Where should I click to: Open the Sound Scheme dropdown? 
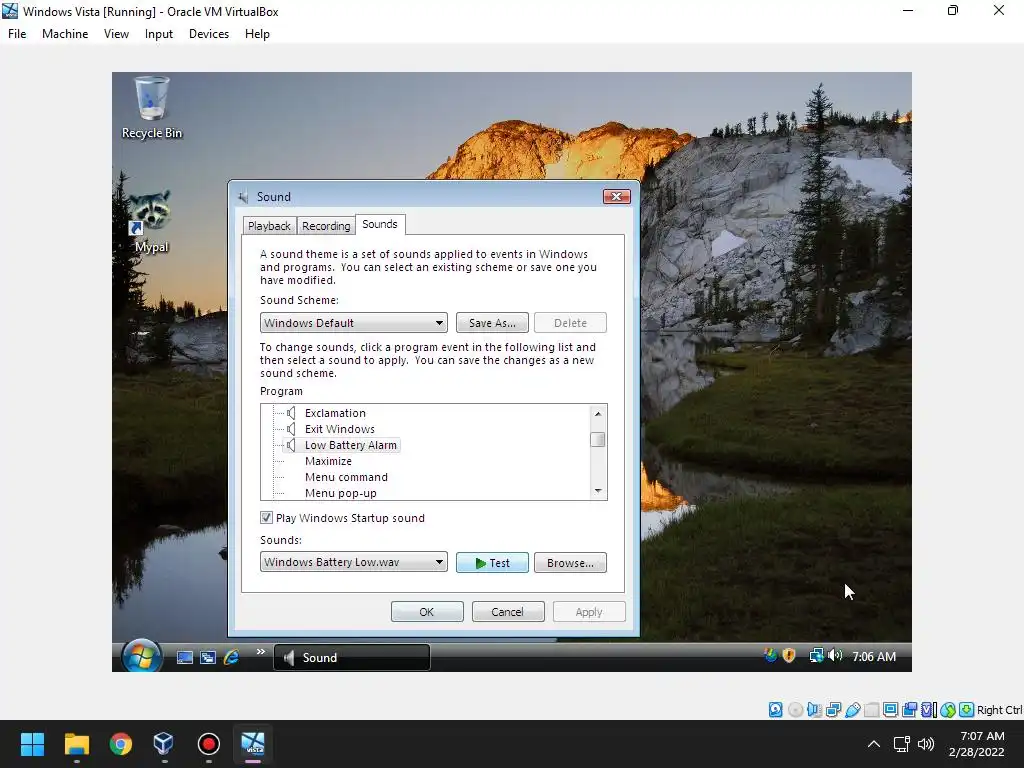[353, 323]
